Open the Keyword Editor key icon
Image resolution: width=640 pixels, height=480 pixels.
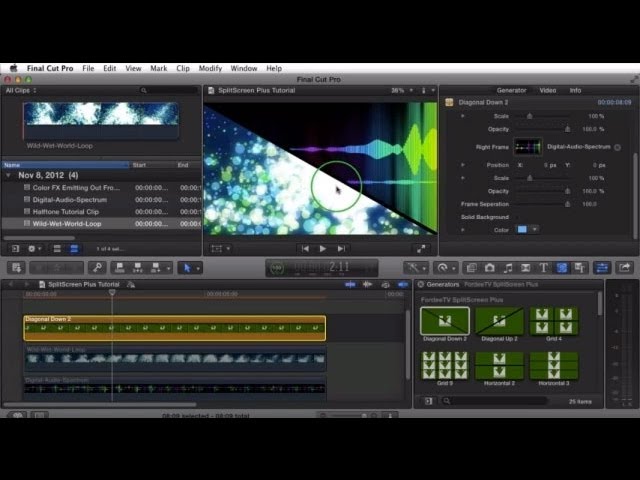[97, 268]
